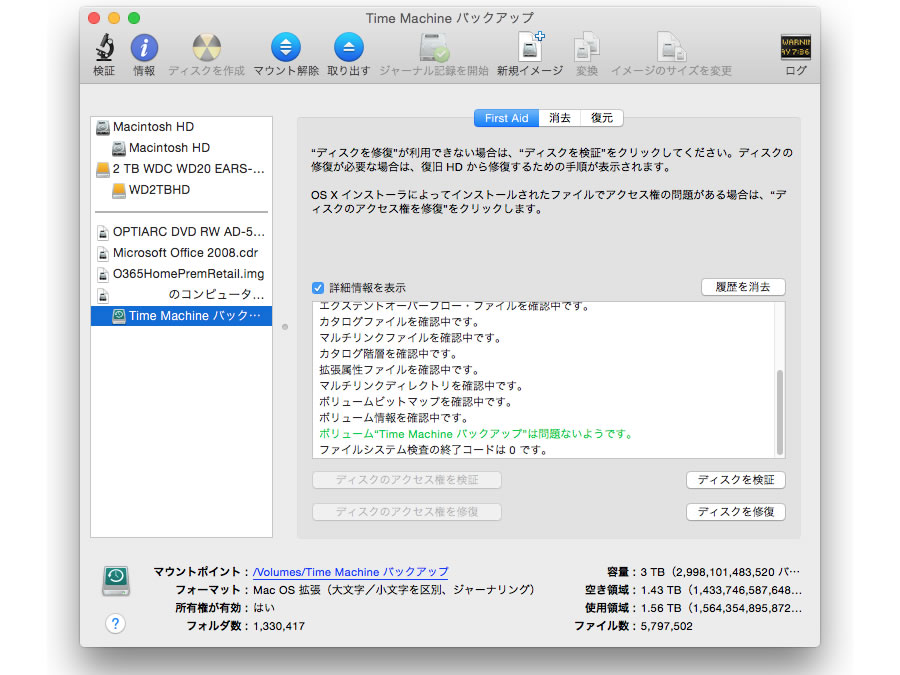The width and height of the screenshot is (900, 675).
Task: Select O365HomePremRetail.img disk image
Action: (181, 274)
